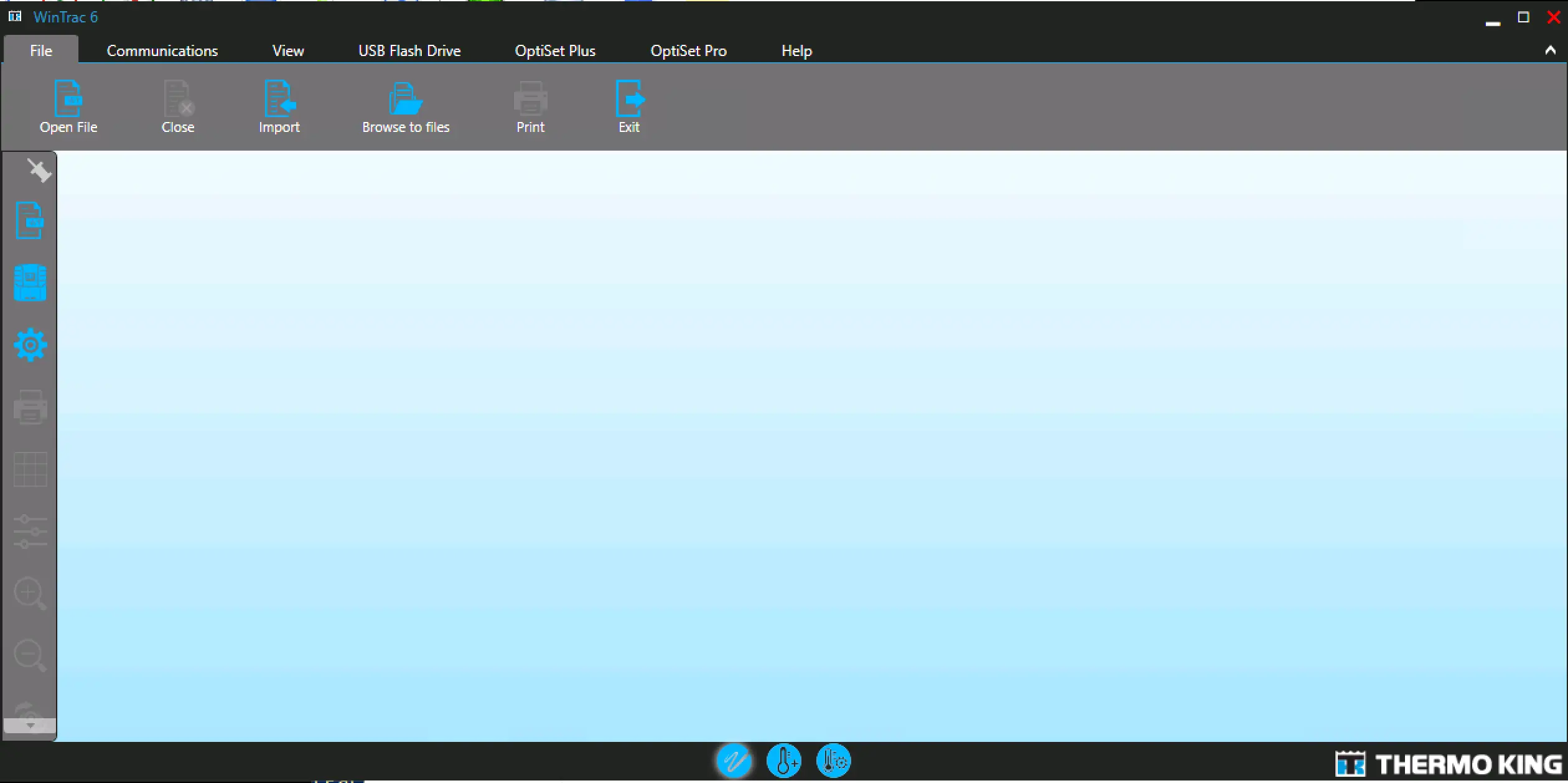This screenshot has height=783, width=1568.
Task: Add a temperature sensor via thermometer plus icon
Action: 784,761
